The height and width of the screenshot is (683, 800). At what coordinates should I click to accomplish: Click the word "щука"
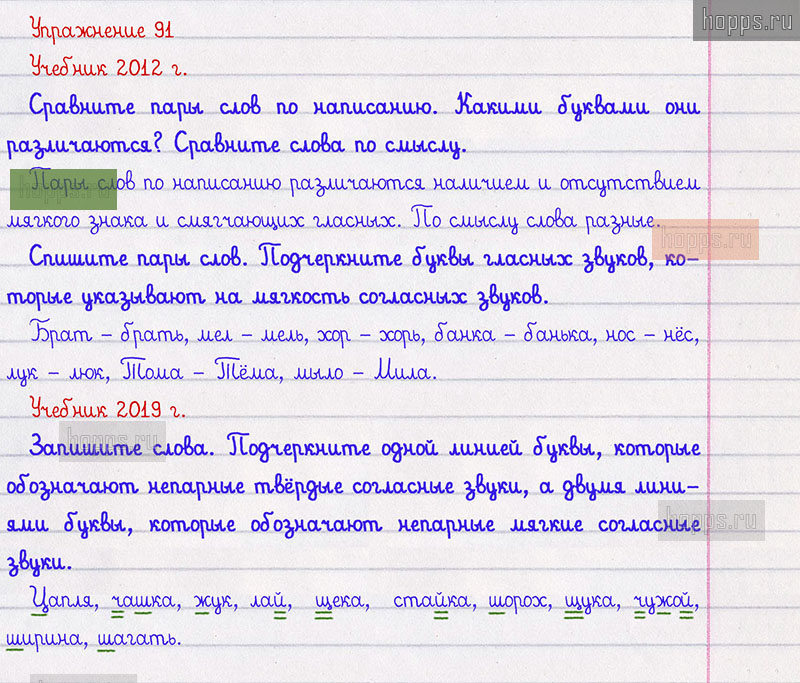point(589,600)
